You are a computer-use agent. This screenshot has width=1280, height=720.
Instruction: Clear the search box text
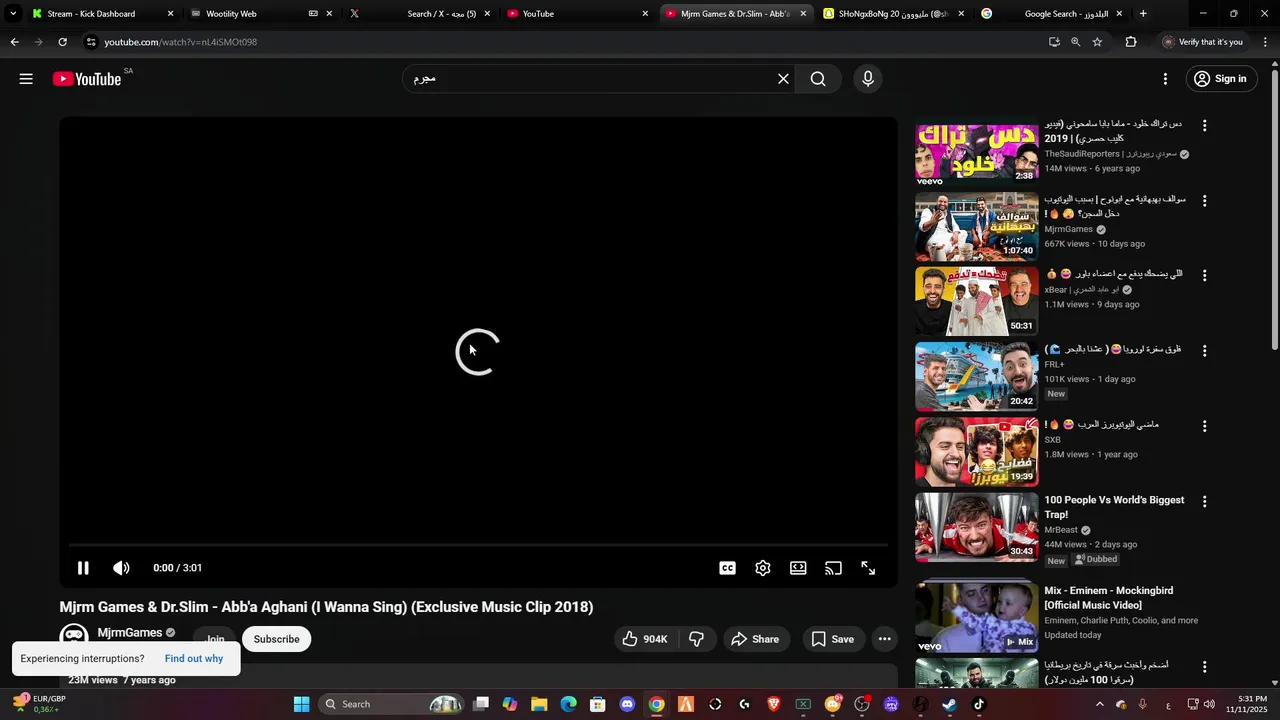pyautogui.click(x=783, y=79)
